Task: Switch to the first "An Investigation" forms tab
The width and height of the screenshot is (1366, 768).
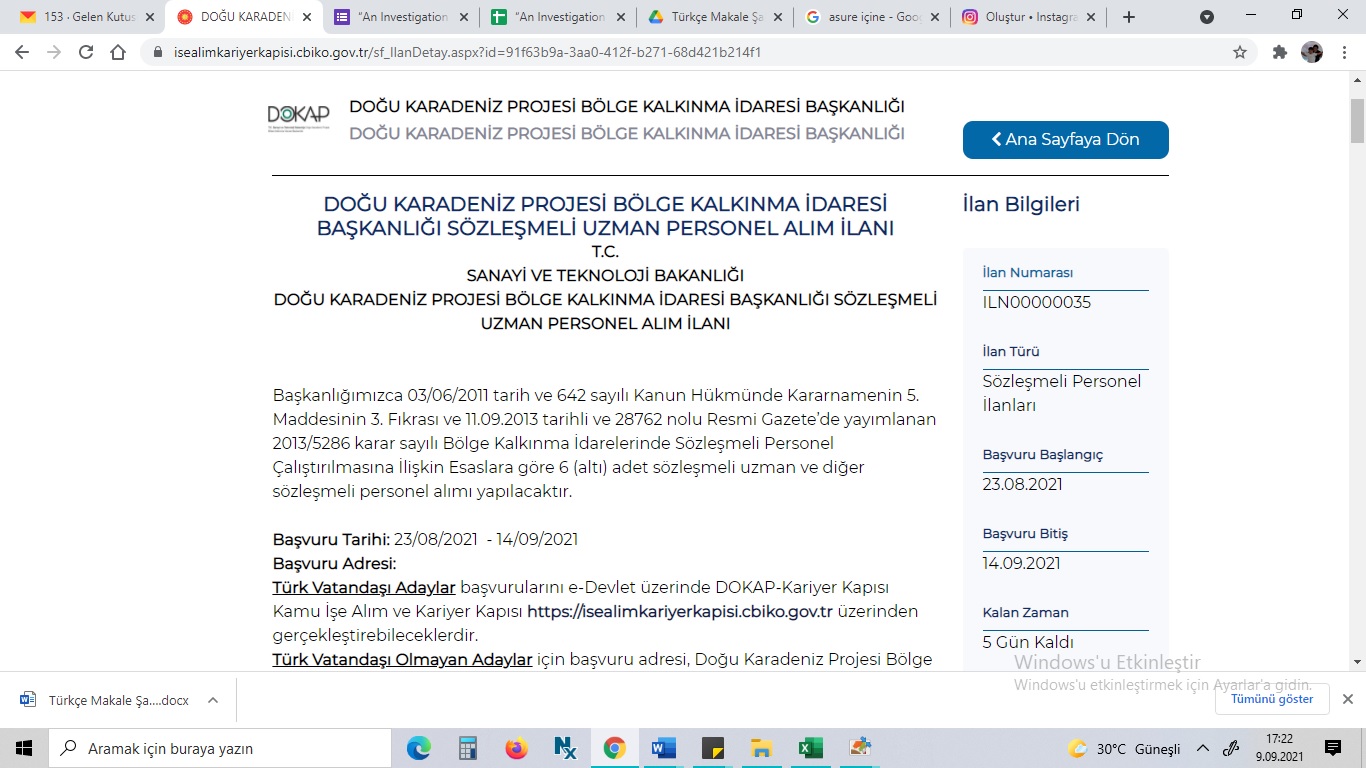Action: tap(398, 17)
